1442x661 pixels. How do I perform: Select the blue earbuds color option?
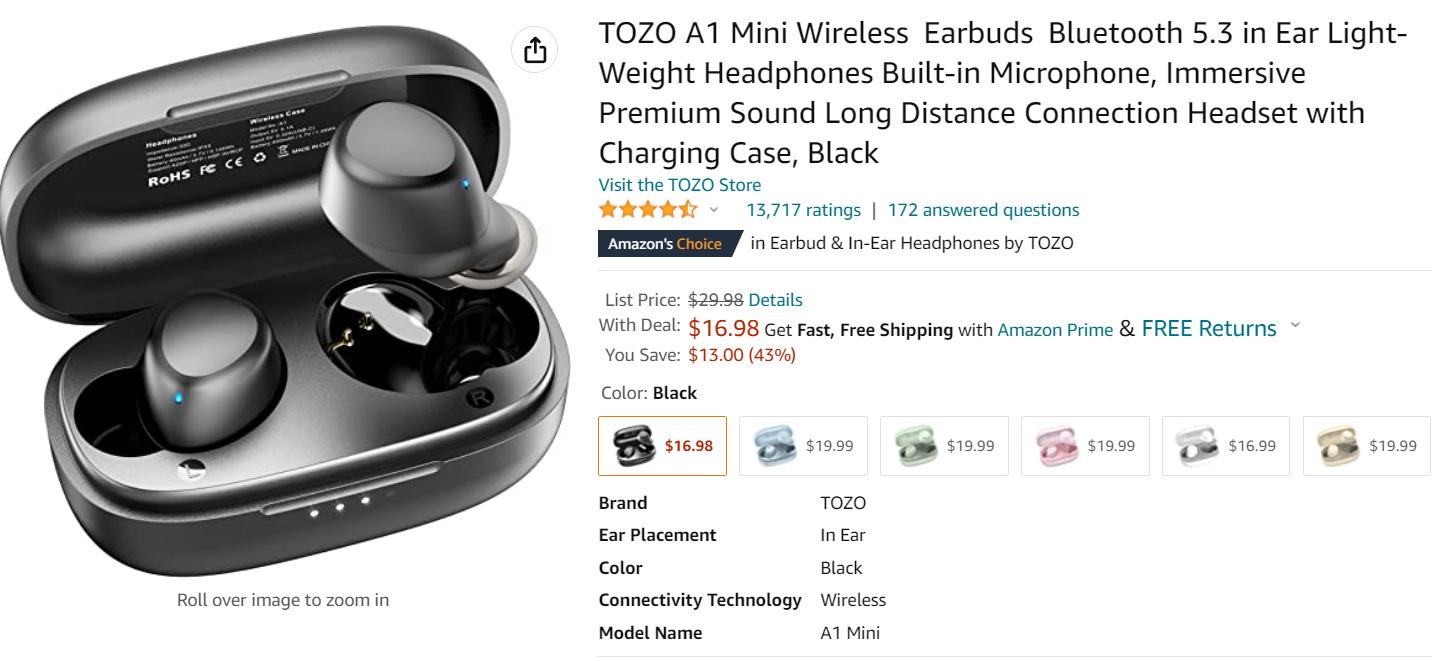tap(803, 445)
